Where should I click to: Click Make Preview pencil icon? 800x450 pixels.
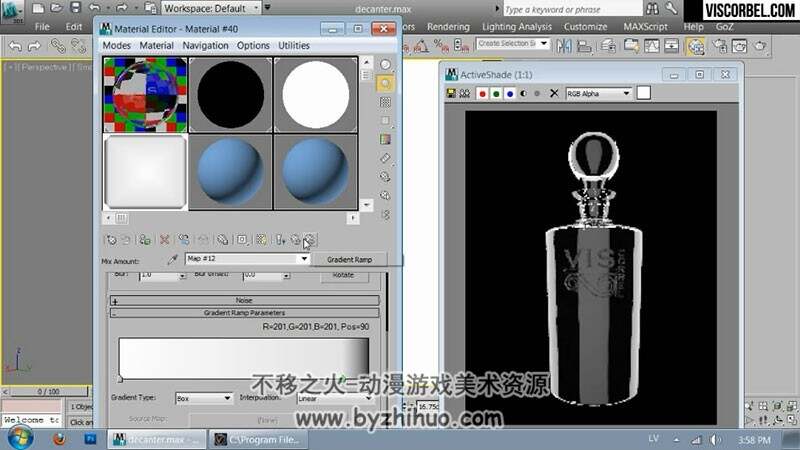click(x=385, y=158)
